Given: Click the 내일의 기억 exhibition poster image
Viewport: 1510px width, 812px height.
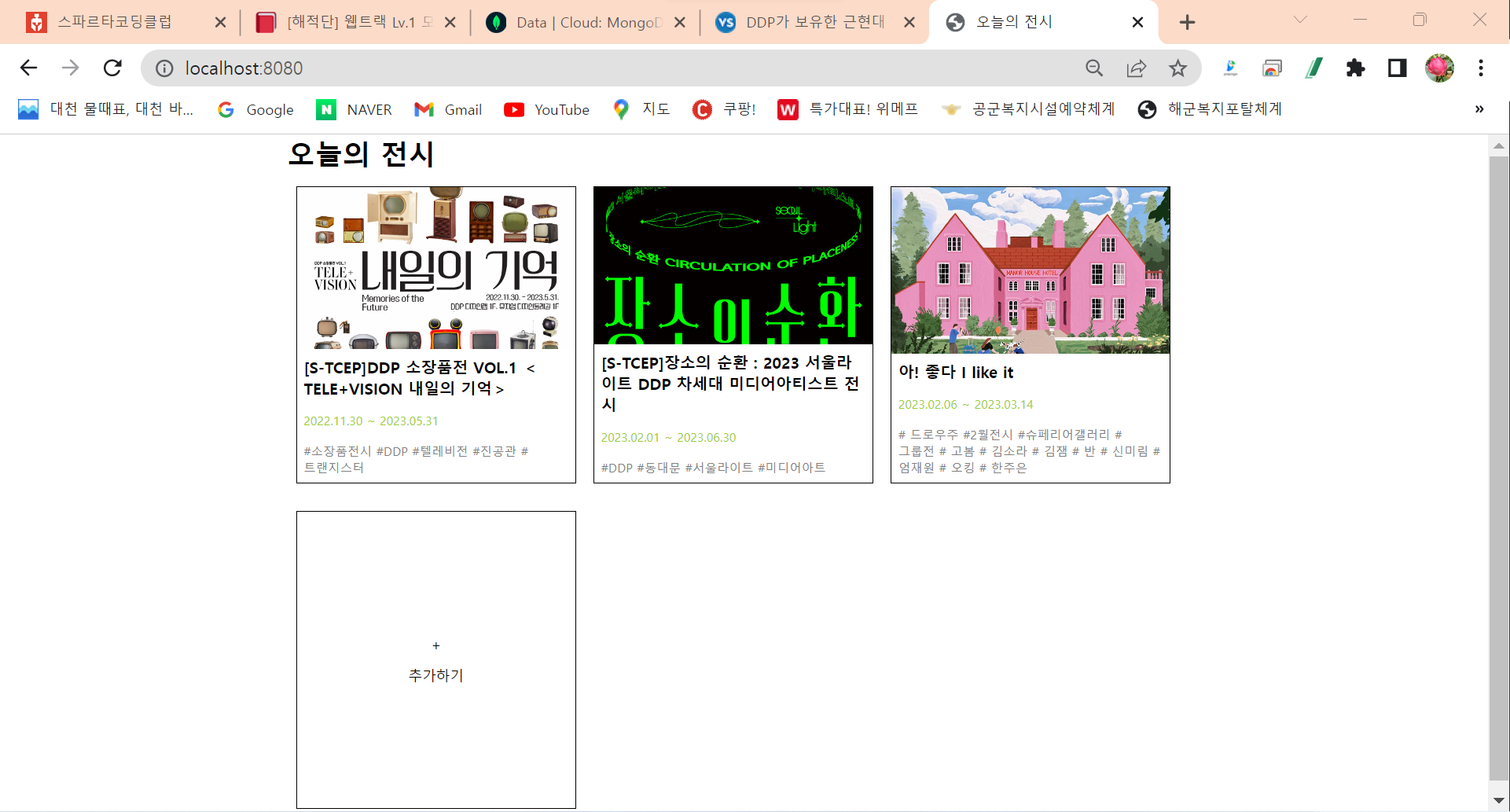Looking at the screenshot, I should [436, 268].
